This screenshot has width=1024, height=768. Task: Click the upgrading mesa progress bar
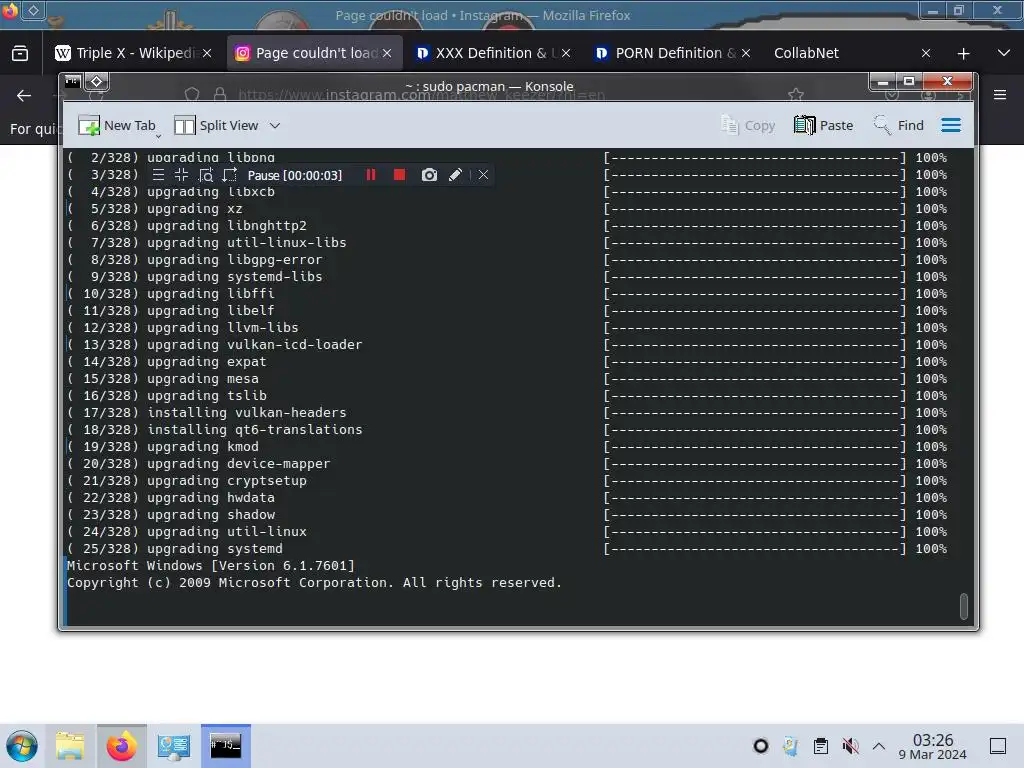click(x=756, y=379)
